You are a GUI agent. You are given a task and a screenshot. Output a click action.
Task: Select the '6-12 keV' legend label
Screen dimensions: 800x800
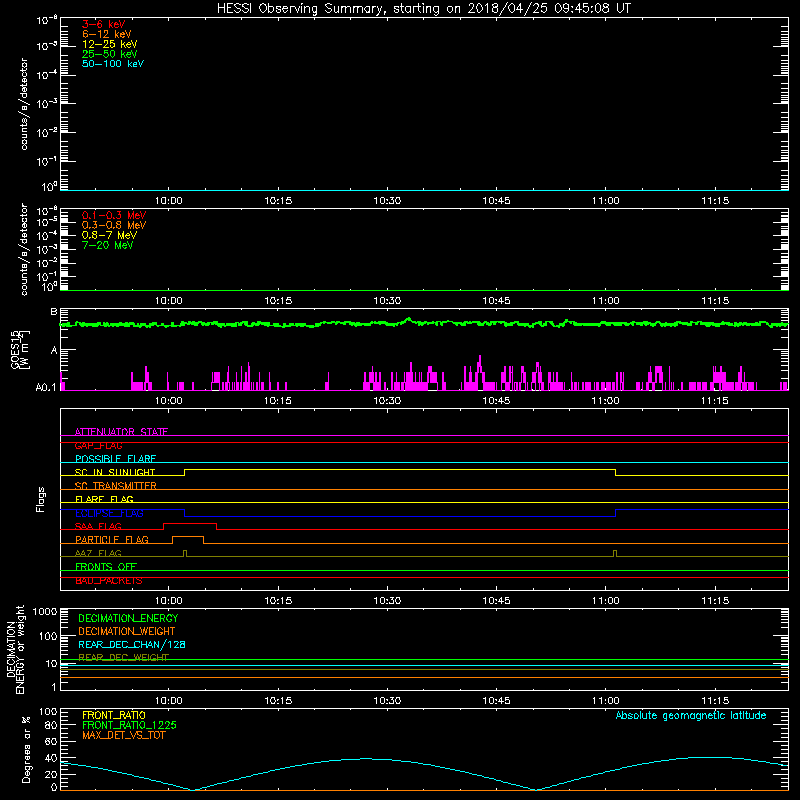(x=106, y=34)
